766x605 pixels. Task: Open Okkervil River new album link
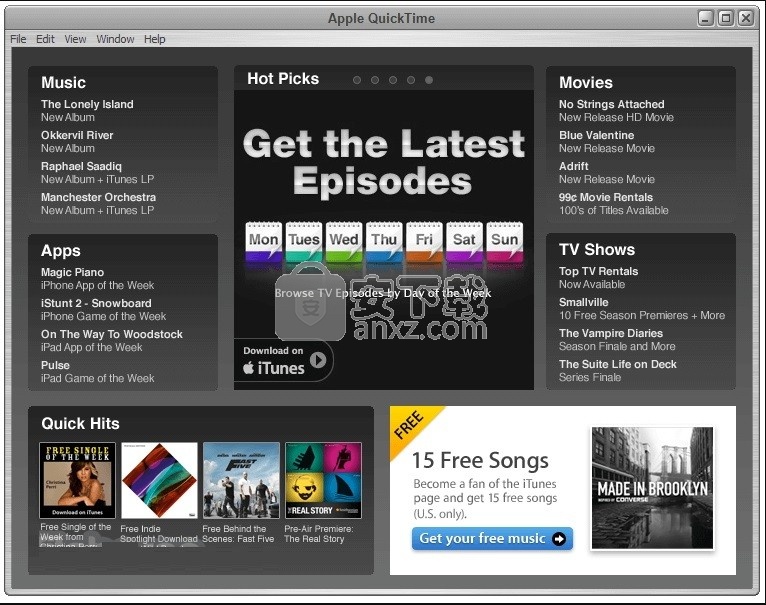(77, 142)
